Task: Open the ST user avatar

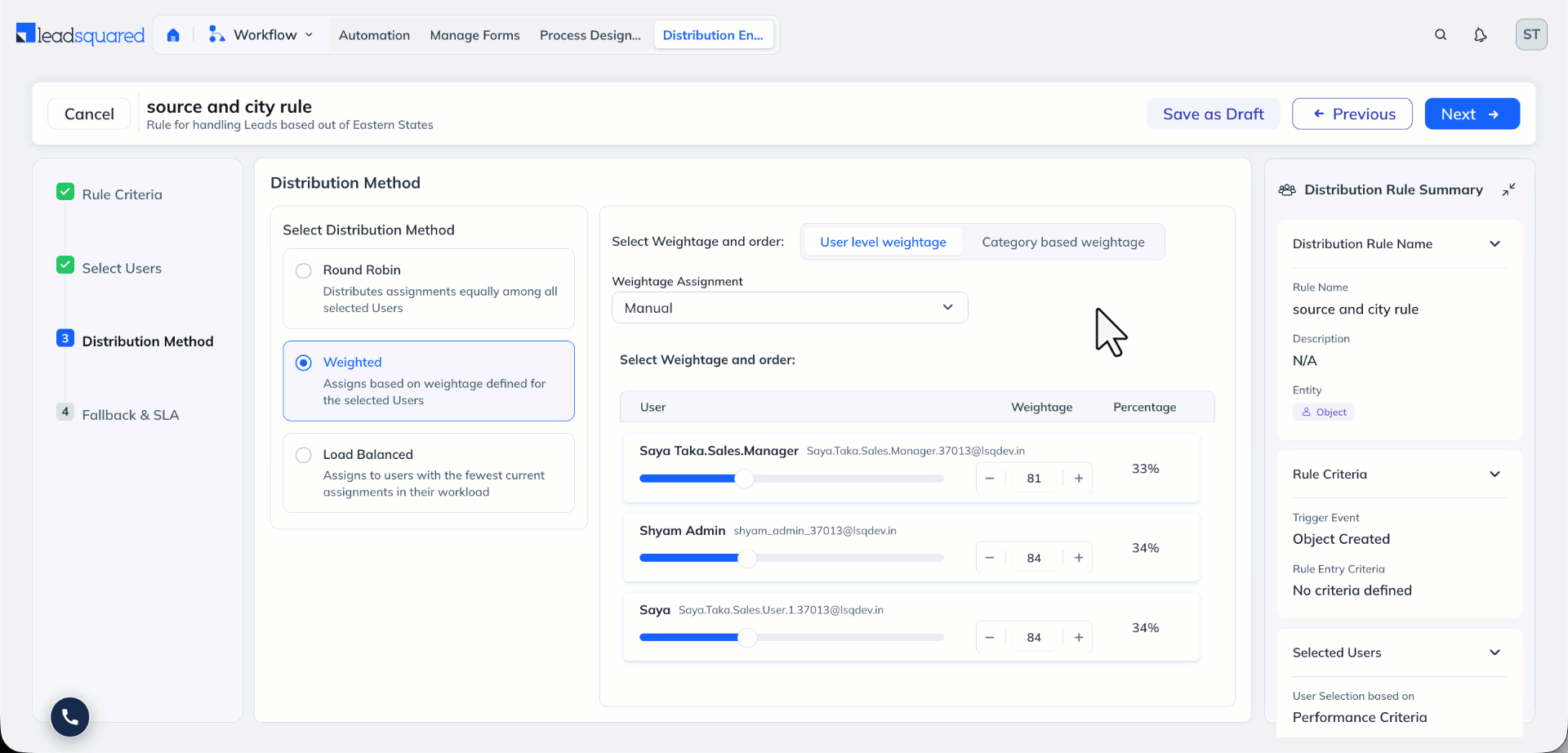Action: pos(1531,35)
